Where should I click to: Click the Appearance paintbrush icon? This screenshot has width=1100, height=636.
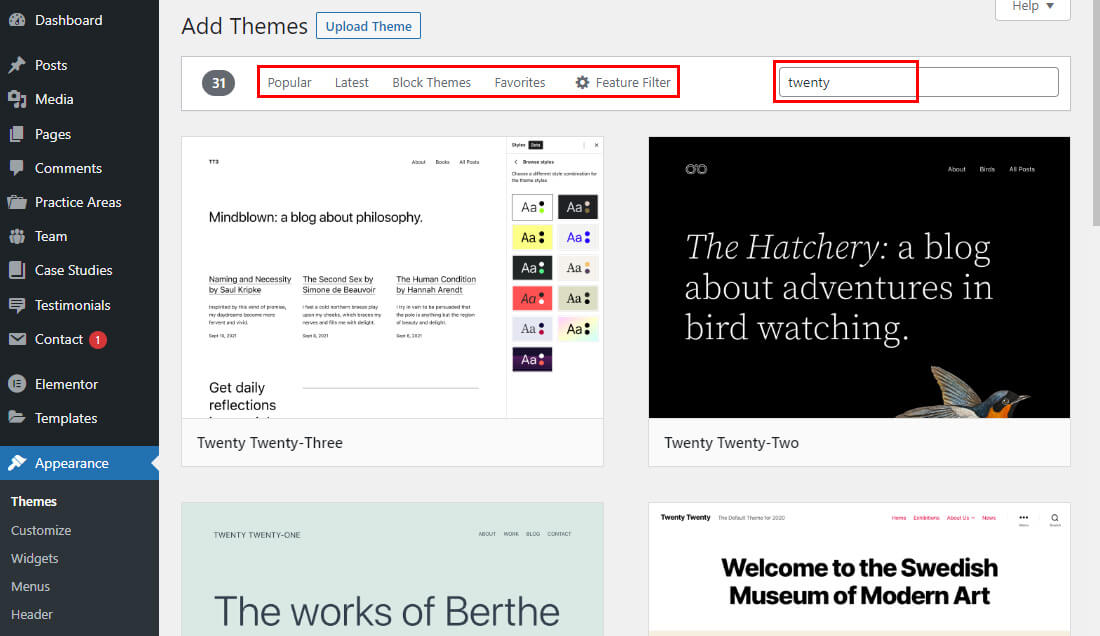[17, 463]
